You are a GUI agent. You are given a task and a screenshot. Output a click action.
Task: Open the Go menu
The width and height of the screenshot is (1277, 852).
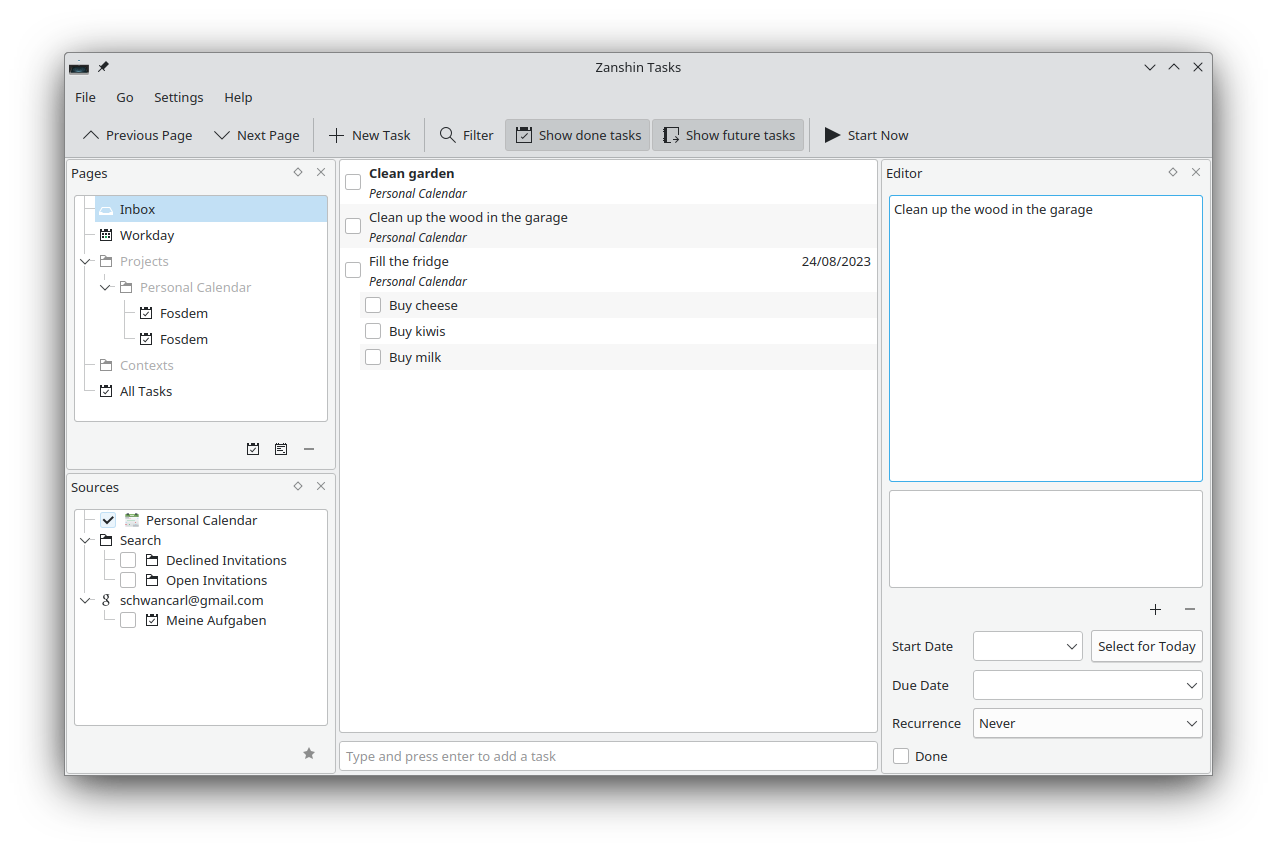point(125,97)
